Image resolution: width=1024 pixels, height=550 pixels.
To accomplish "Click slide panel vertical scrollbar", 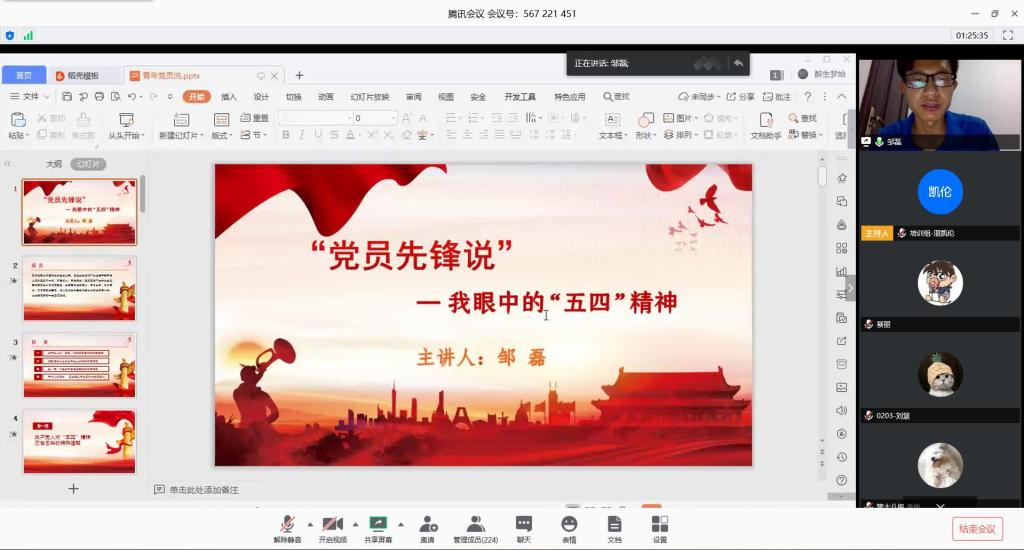I will click(142, 195).
